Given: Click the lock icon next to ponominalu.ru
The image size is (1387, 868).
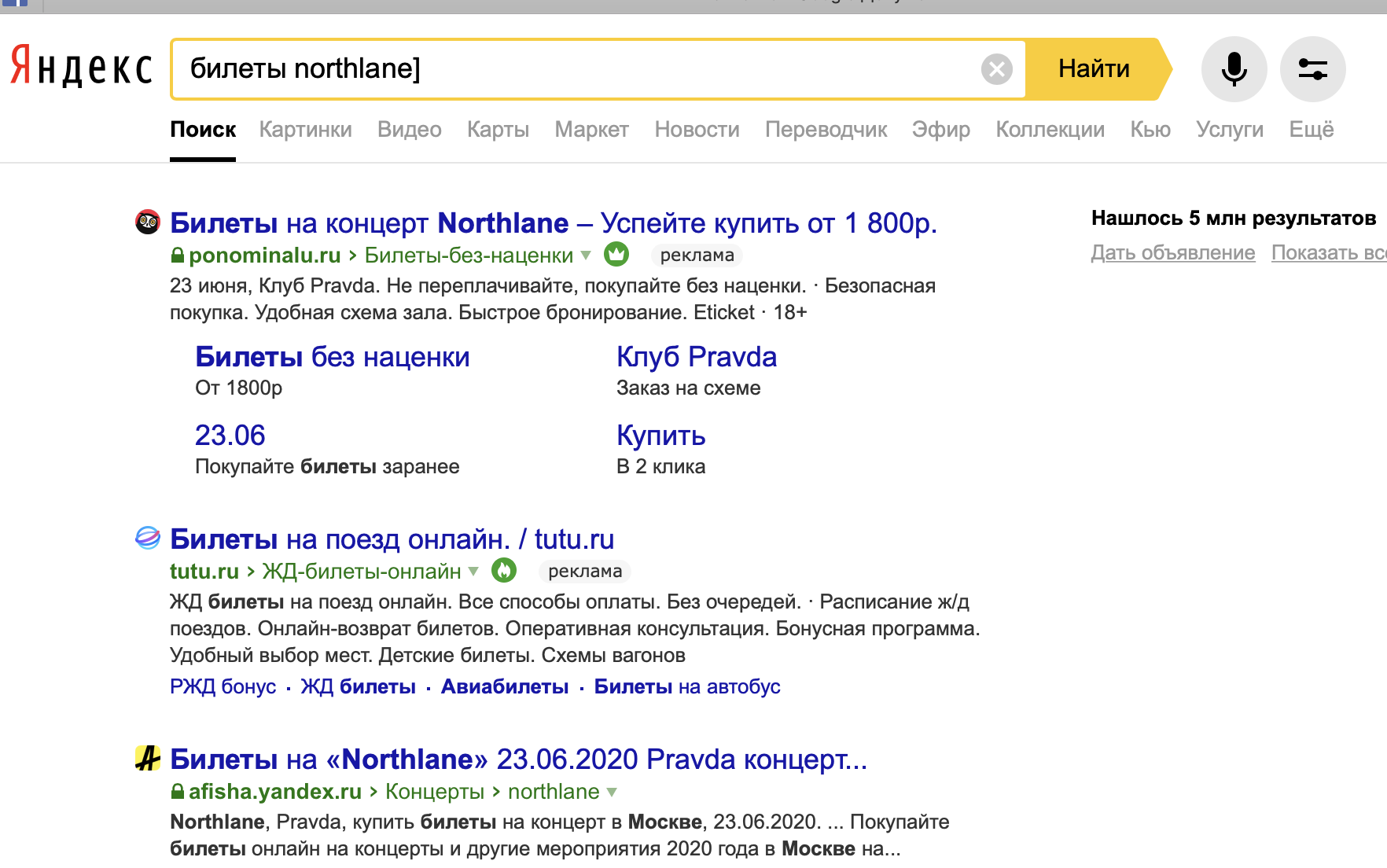Looking at the screenshot, I should pyautogui.click(x=178, y=256).
